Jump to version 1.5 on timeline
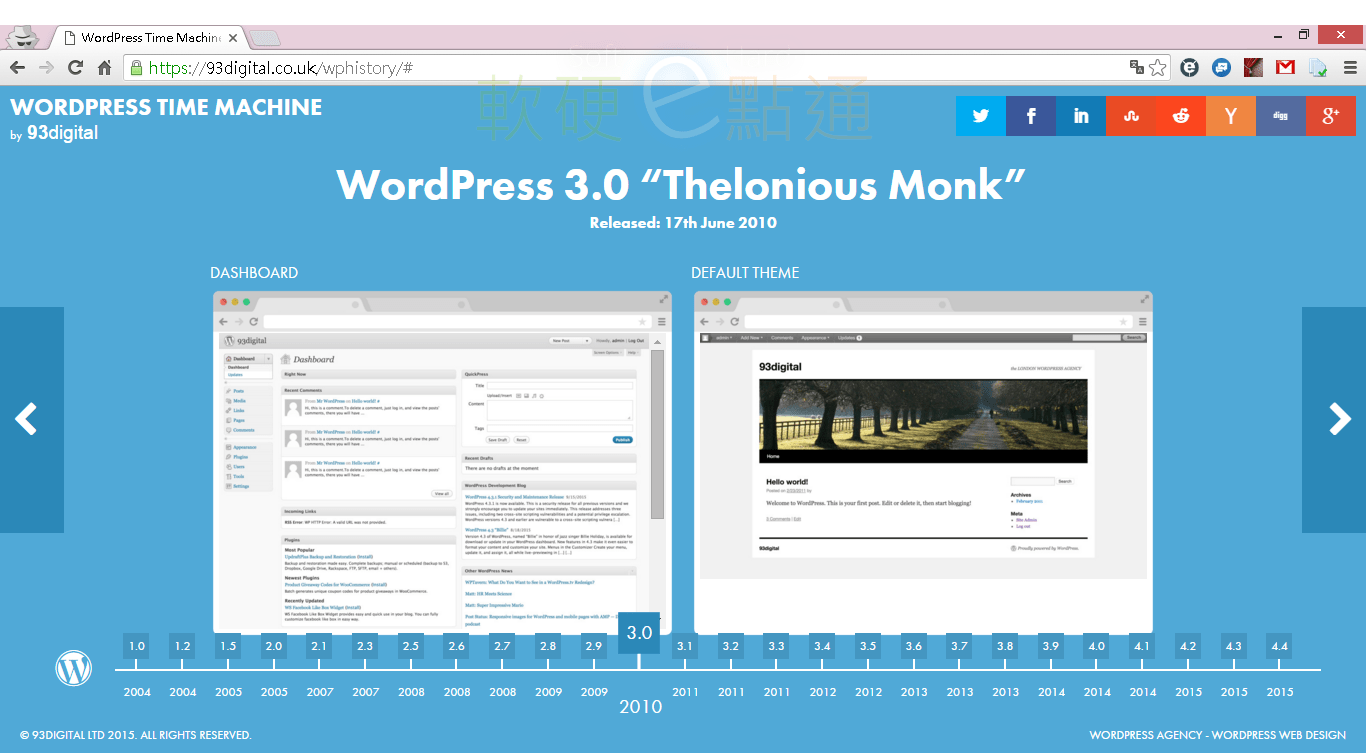The image size is (1366, 753). point(228,646)
